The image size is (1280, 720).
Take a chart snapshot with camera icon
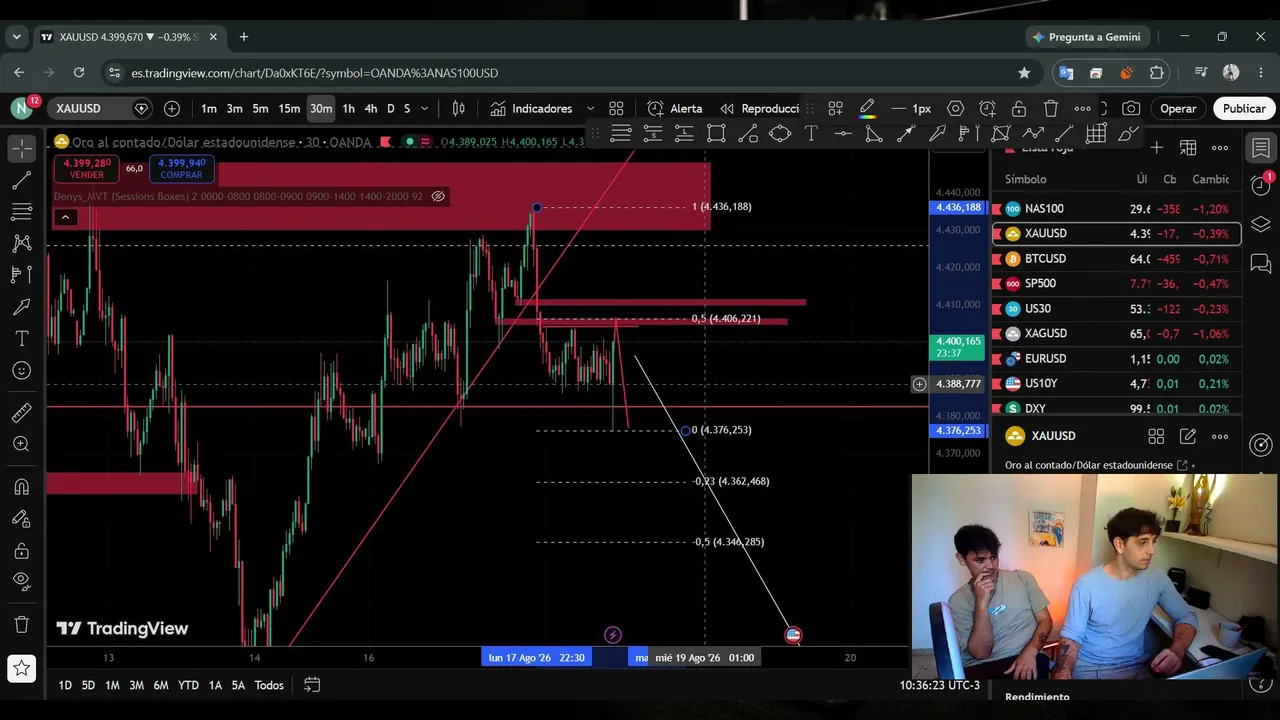click(x=1131, y=108)
